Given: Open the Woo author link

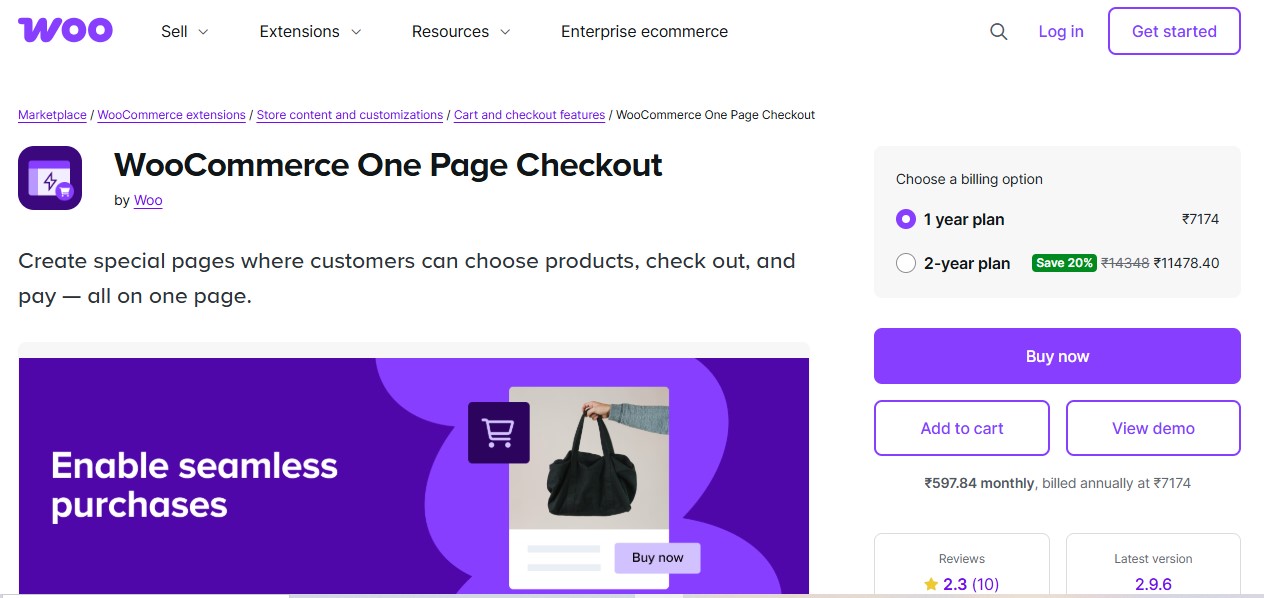Looking at the screenshot, I should [147, 200].
